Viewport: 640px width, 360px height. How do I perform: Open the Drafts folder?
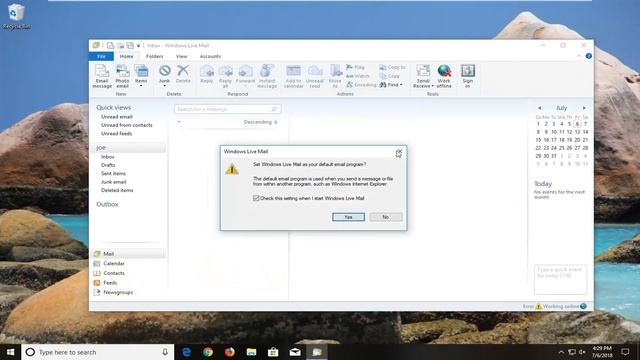click(108, 165)
